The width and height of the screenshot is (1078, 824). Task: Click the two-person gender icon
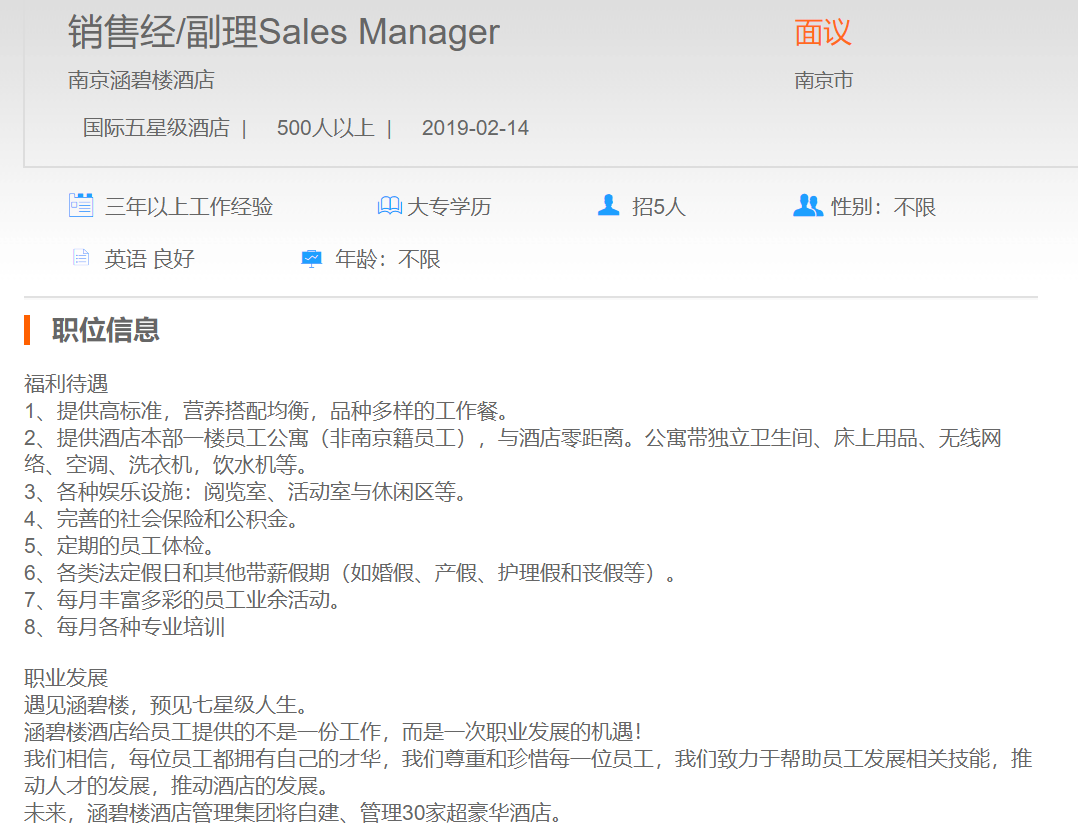(x=807, y=206)
